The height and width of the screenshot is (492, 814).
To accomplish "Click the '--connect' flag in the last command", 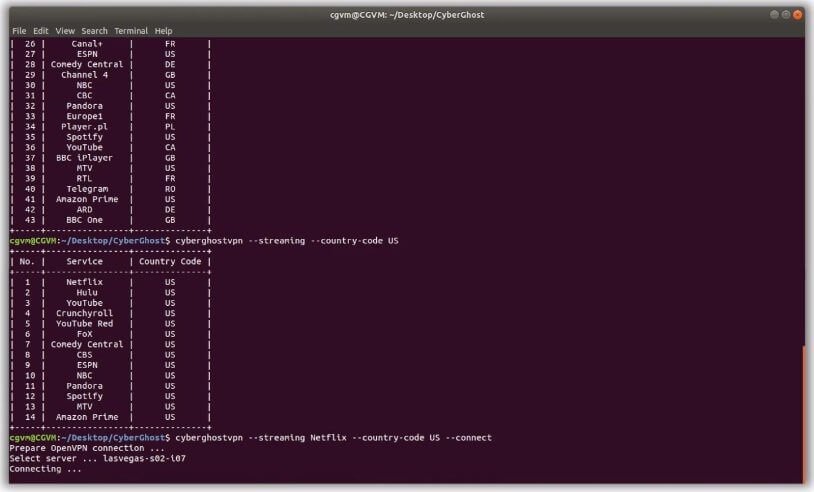I will (468, 438).
